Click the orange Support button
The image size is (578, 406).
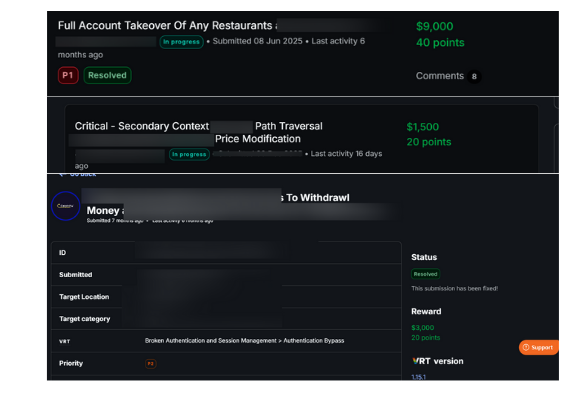(539, 347)
